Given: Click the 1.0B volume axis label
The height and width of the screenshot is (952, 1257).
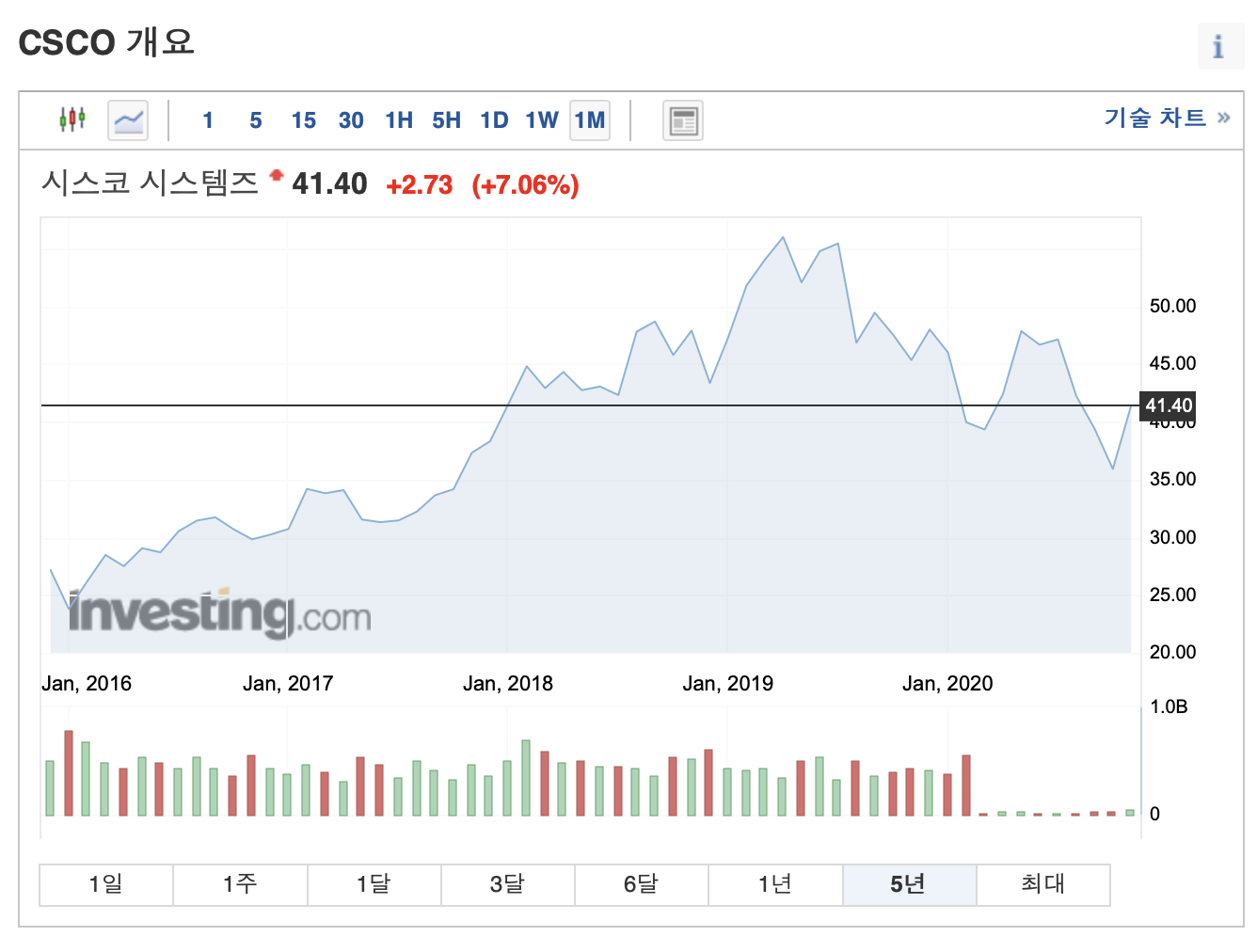Looking at the screenshot, I should [1169, 706].
